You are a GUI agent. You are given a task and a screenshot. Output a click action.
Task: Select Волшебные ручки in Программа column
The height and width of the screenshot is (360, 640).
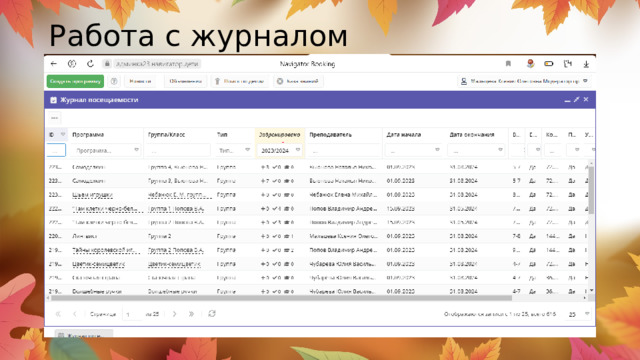97,291
